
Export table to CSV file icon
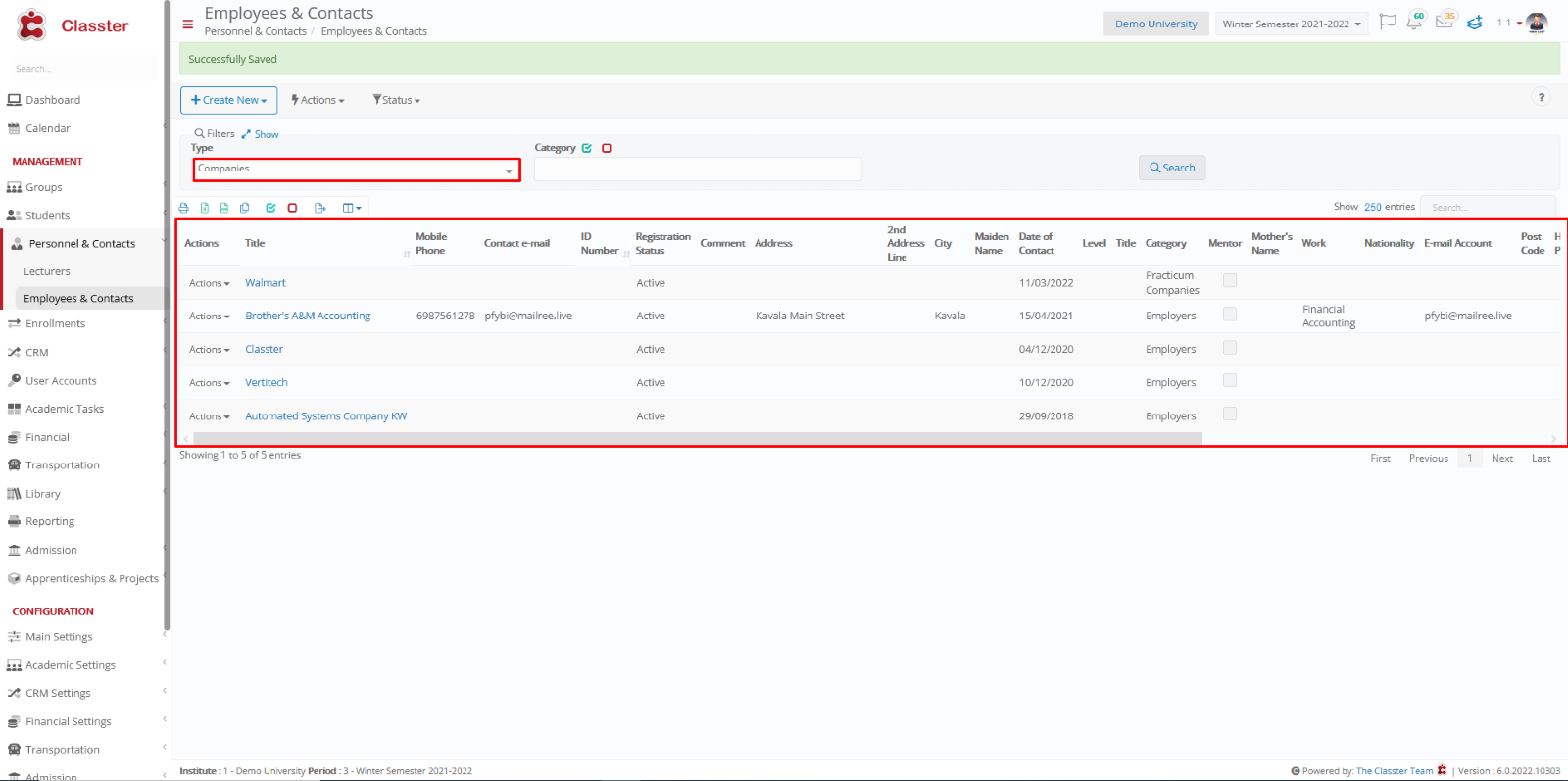click(224, 208)
